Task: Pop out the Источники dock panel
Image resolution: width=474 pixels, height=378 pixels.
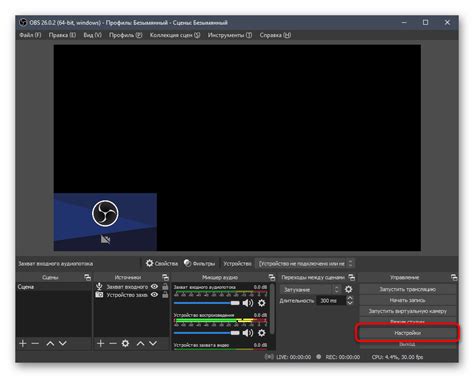Action: point(165,277)
